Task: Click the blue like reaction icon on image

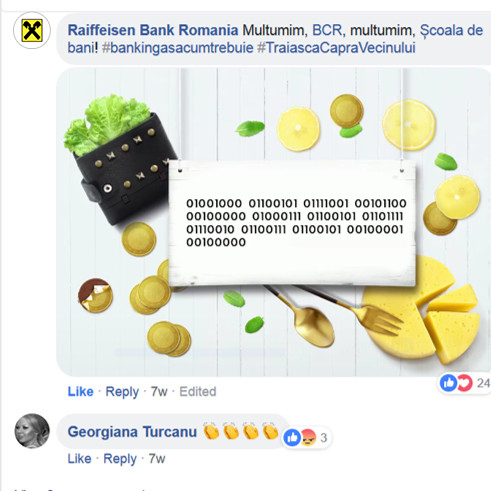Action: pos(448,383)
